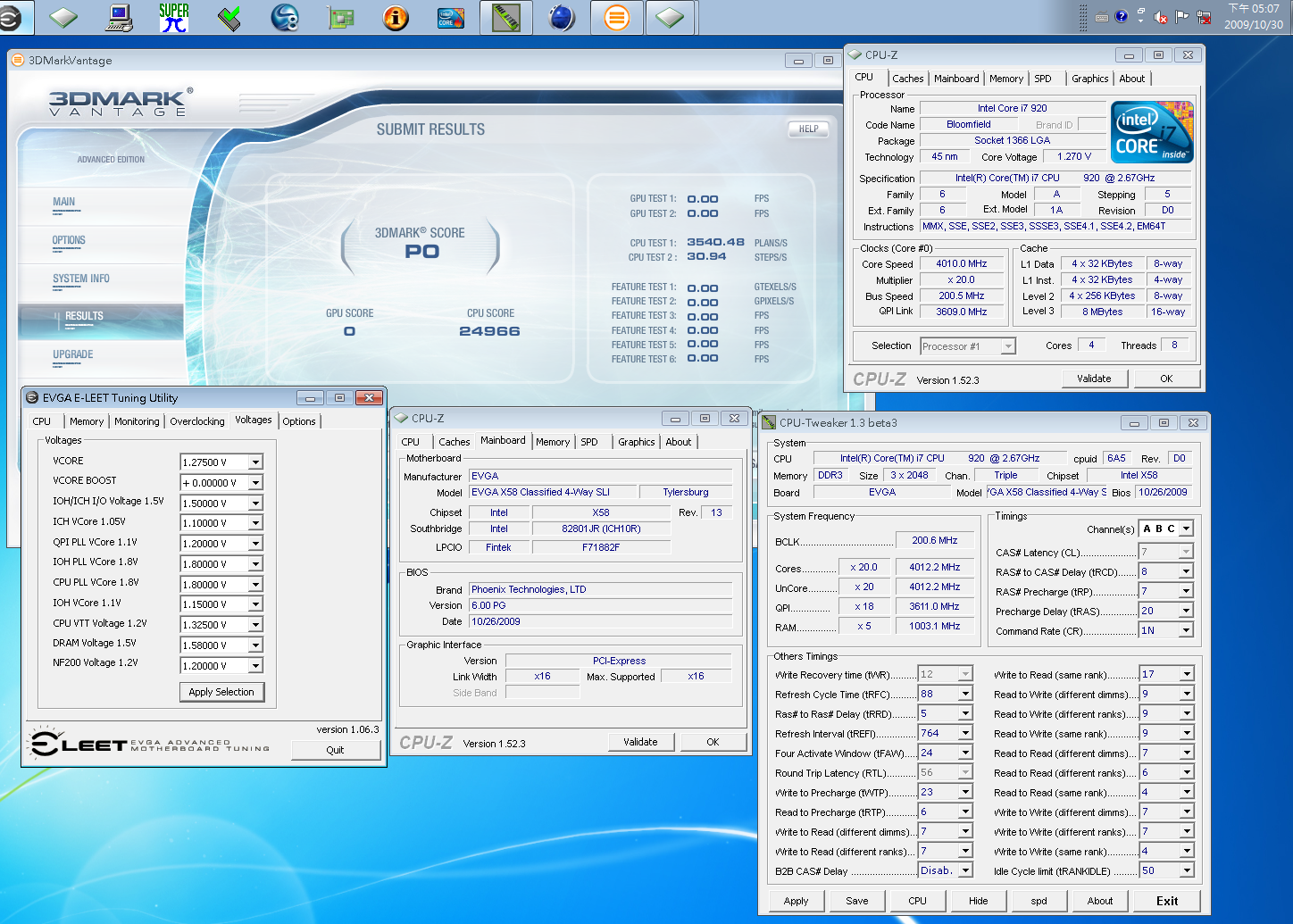Click the 3DMarkVantage title bar icon
The height and width of the screenshot is (924, 1293).
tap(18, 60)
